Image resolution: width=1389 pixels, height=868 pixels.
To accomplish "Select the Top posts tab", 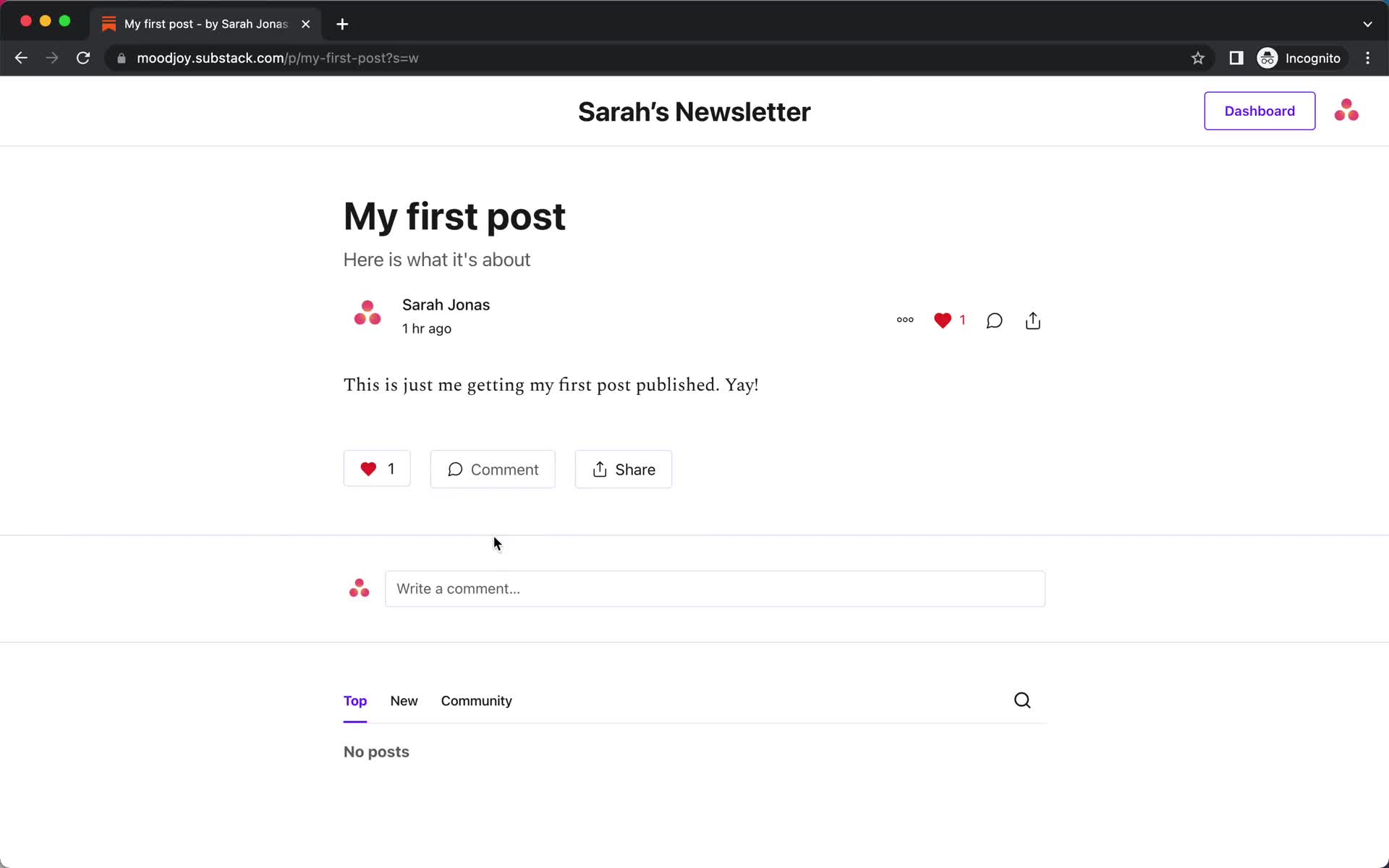I will [x=355, y=701].
